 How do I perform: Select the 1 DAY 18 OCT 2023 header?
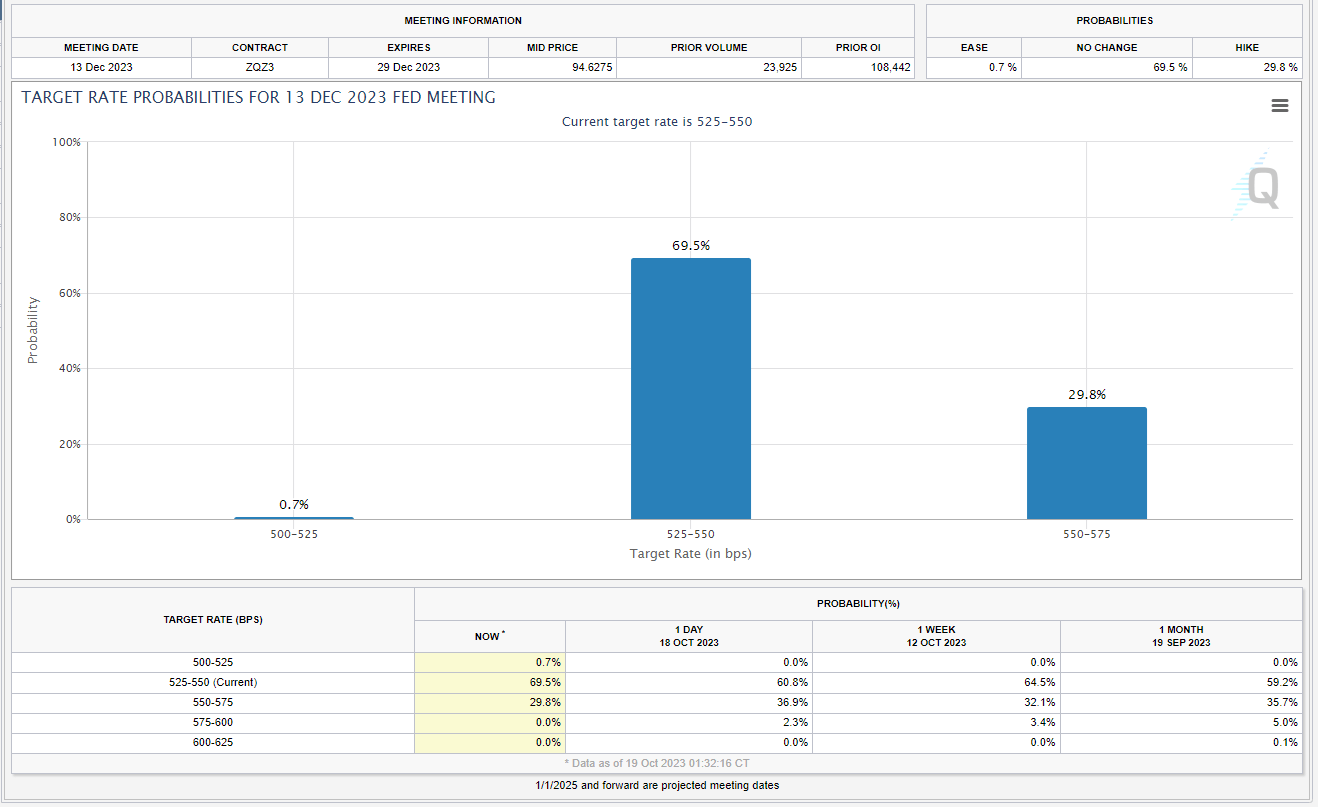click(x=688, y=636)
